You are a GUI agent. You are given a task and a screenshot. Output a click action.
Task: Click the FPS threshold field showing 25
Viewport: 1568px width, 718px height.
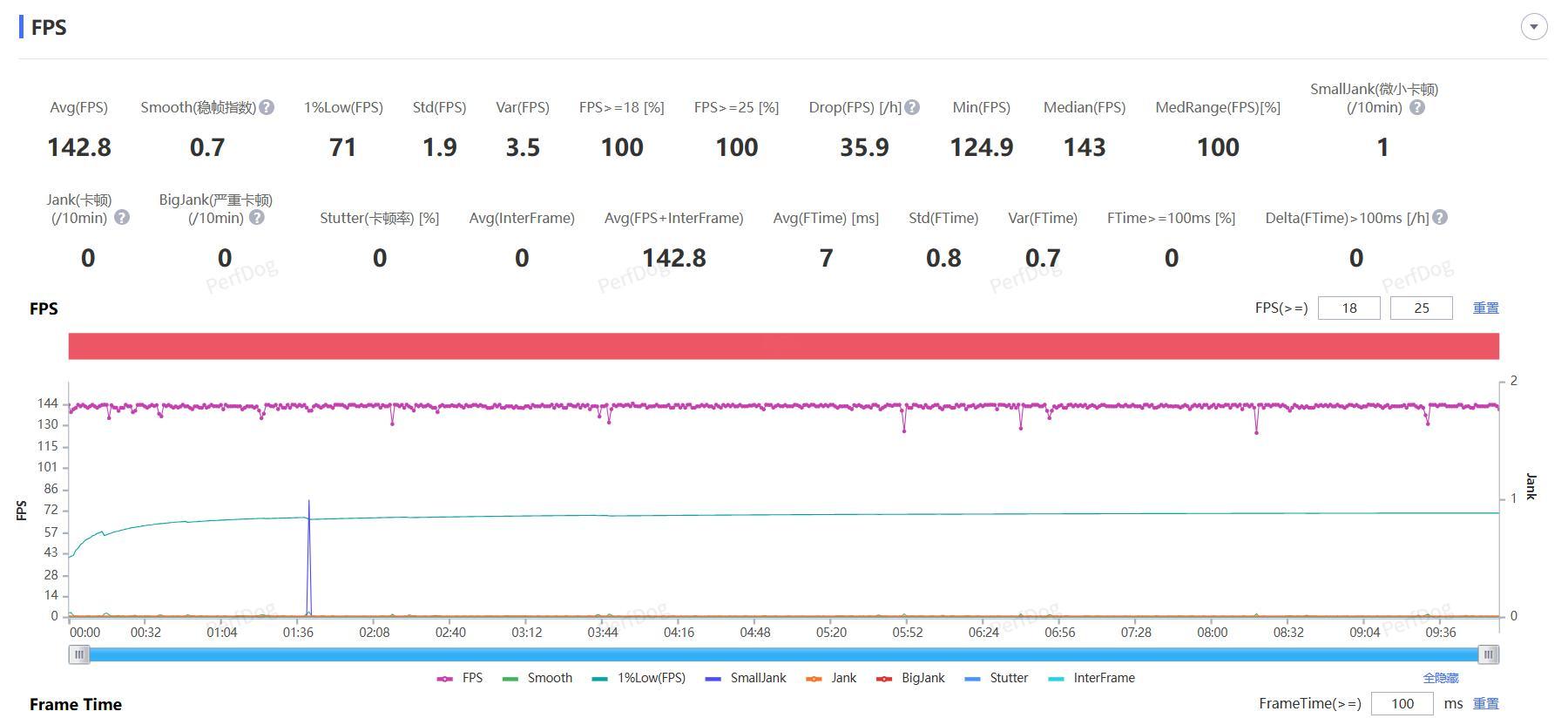coord(1421,308)
